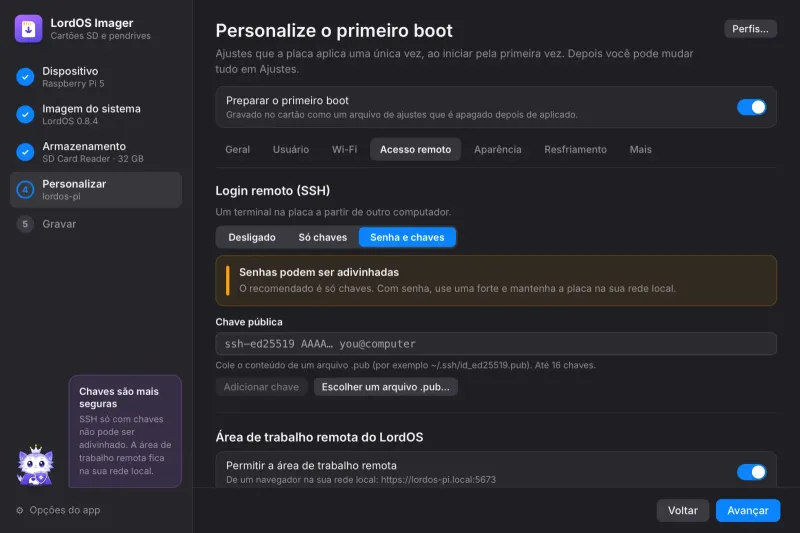
Task: Open the Perfis... menu button
Action: (x=751, y=29)
